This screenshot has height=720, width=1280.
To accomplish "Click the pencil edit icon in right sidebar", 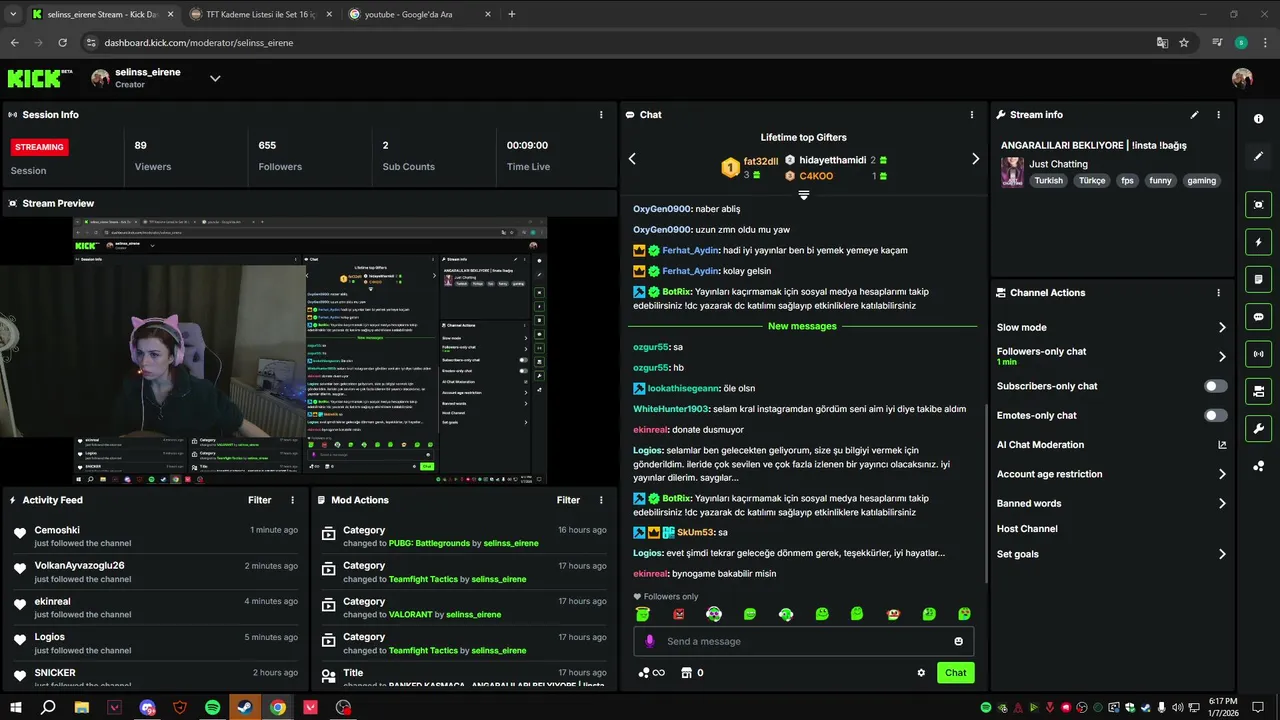I will [1258, 156].
